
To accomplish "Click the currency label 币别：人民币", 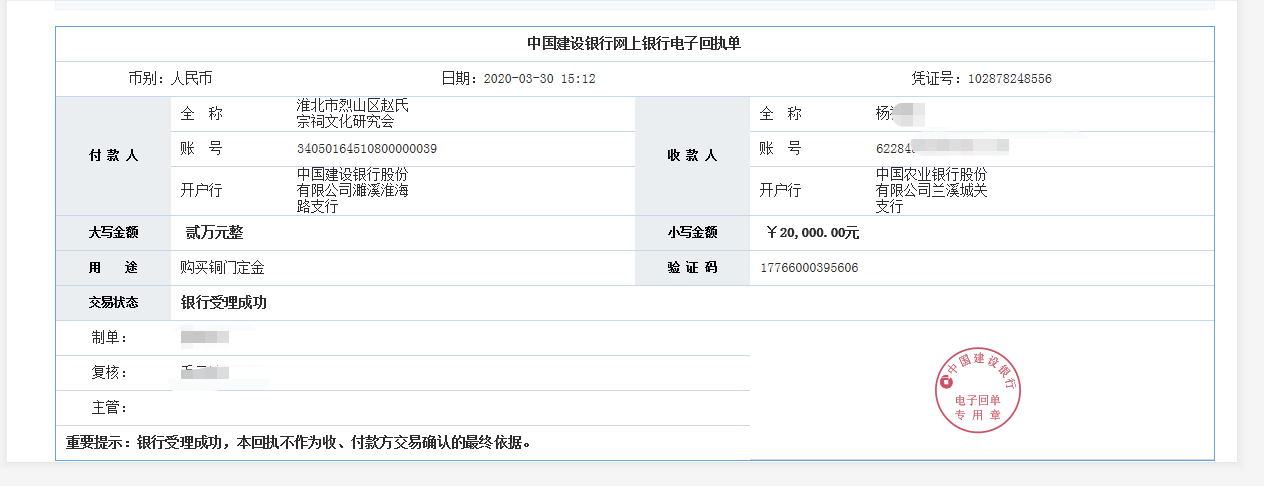I will (x=170, y=78).
